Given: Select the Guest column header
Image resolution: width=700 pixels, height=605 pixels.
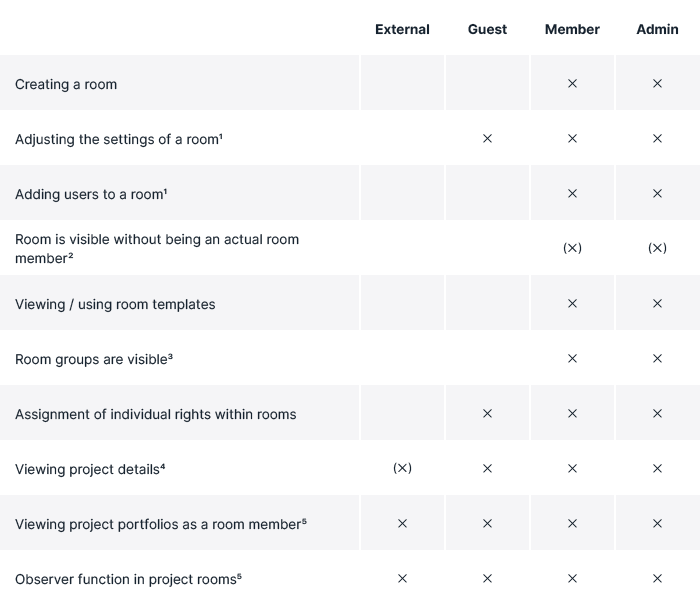Looking at the screenshot, I should point(487,29).
